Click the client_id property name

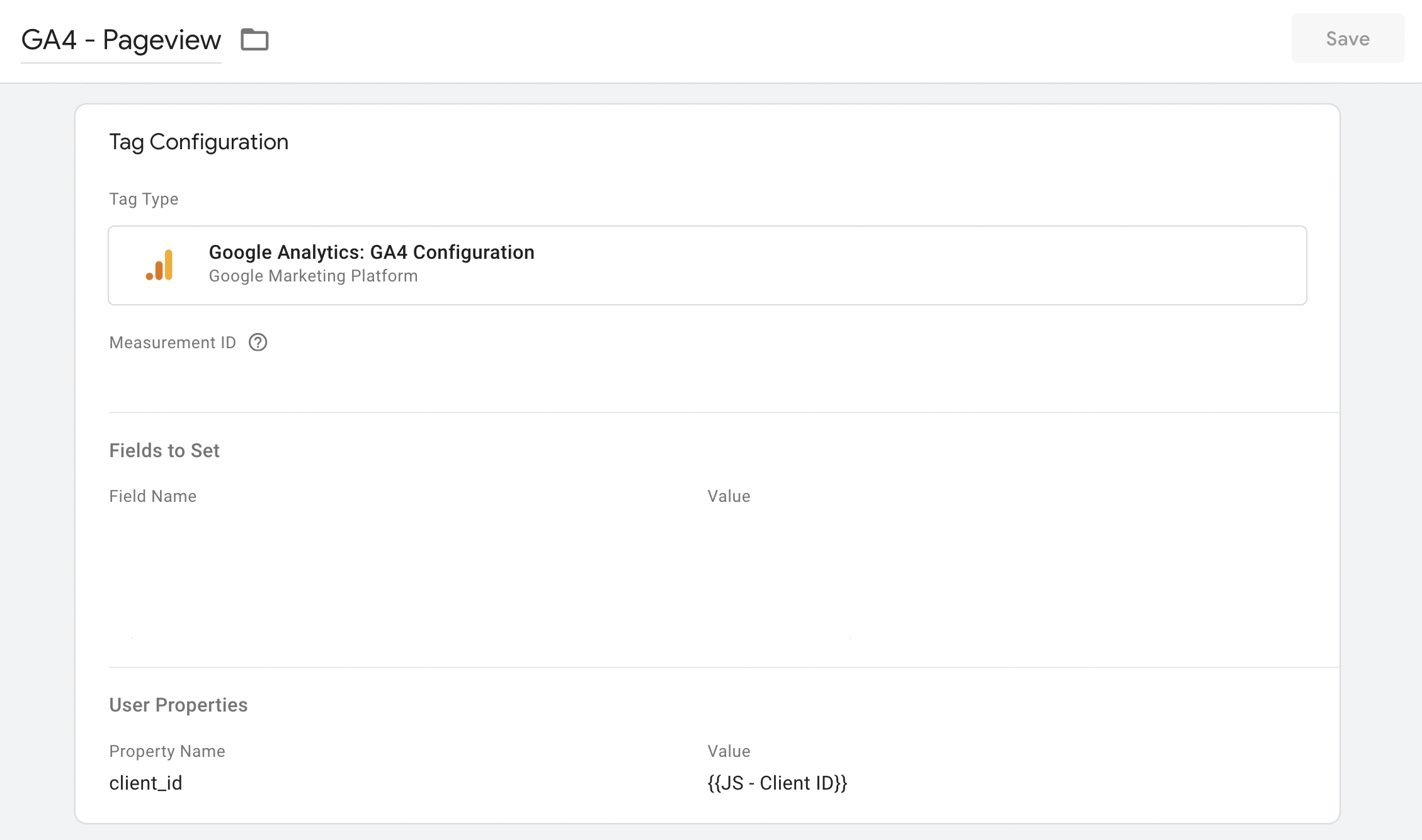(145, 783)
